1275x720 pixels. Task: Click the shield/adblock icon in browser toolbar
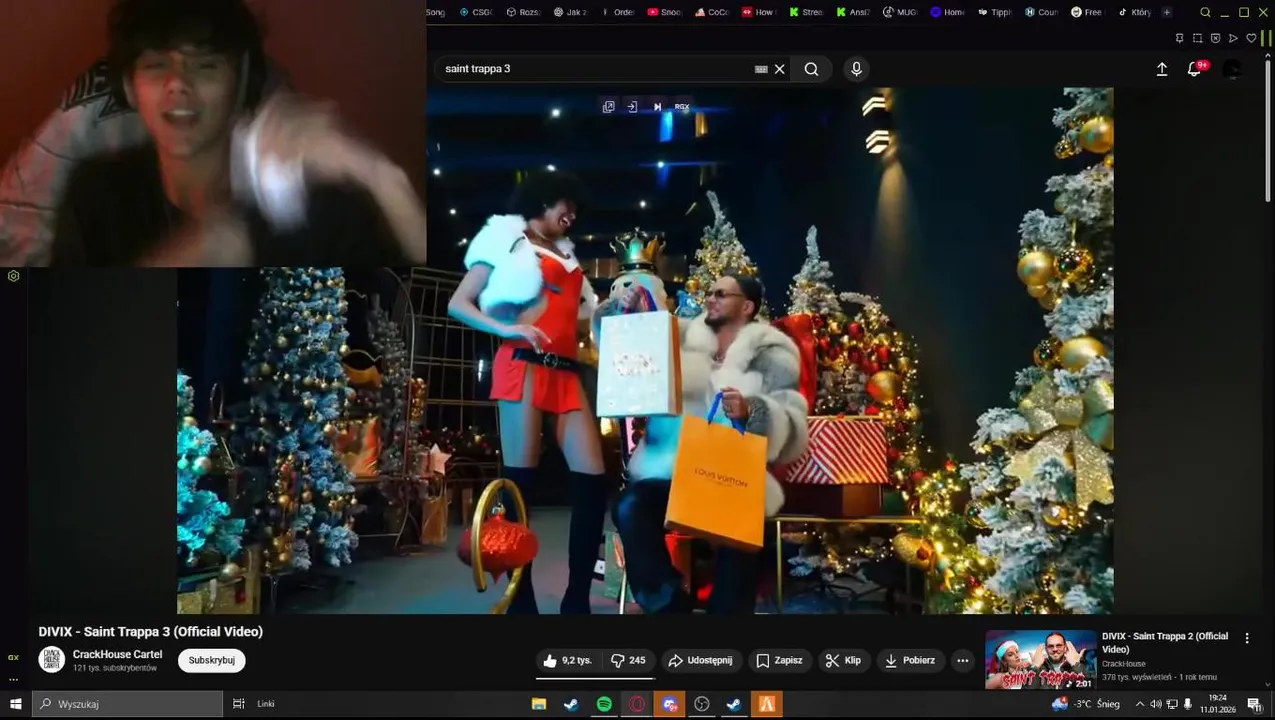pyautogui.click(x=1215, y=38)
